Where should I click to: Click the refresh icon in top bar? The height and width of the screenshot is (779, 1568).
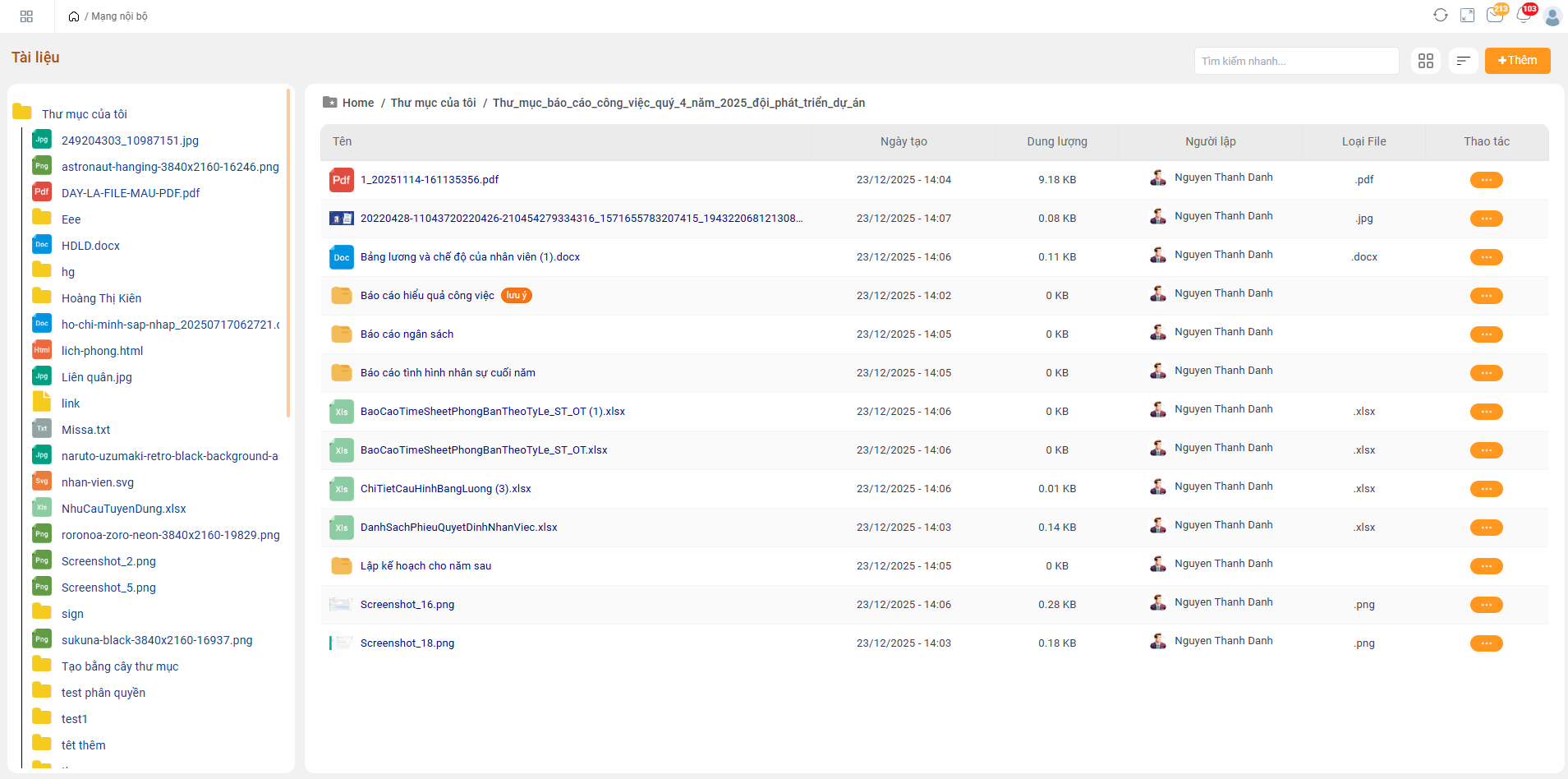(x=1440, y=16)
